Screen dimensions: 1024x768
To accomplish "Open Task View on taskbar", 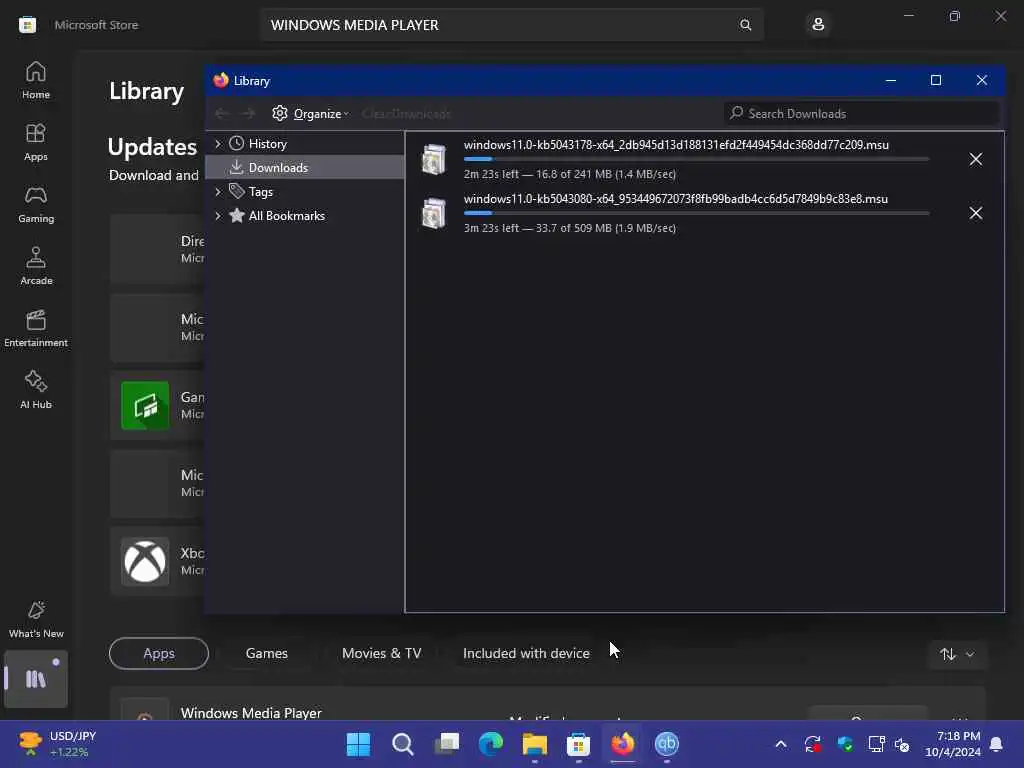I will click(x=447, y=744).
